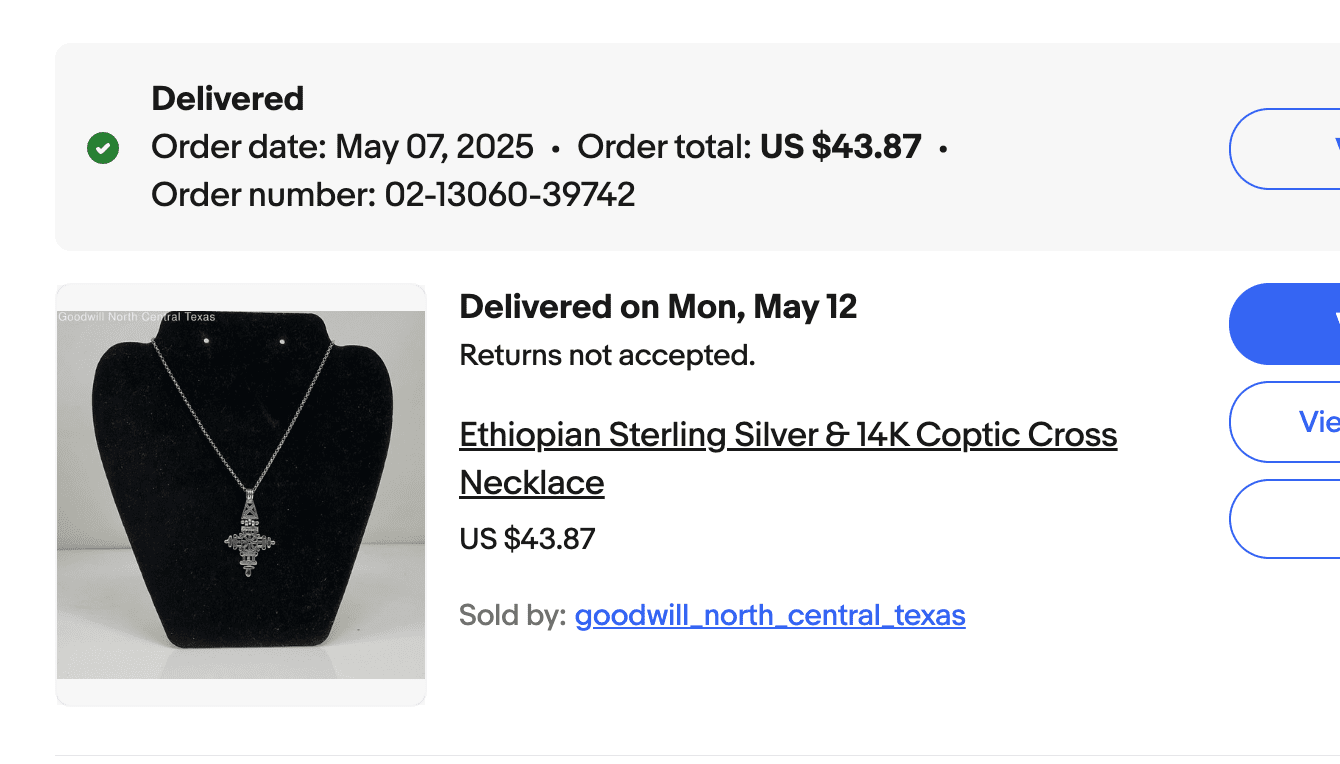Click the bold order total US $43.87
Image resolution: width=1340 pixels, height=764 pixels.
[x=840, y=147]
